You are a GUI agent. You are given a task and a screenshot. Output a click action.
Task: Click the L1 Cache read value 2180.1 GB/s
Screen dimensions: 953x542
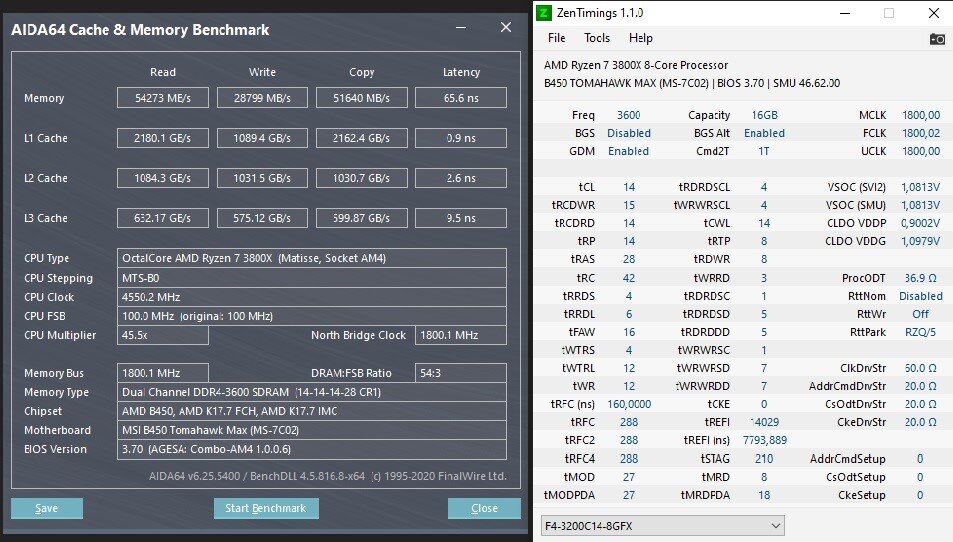pos(163,138)
